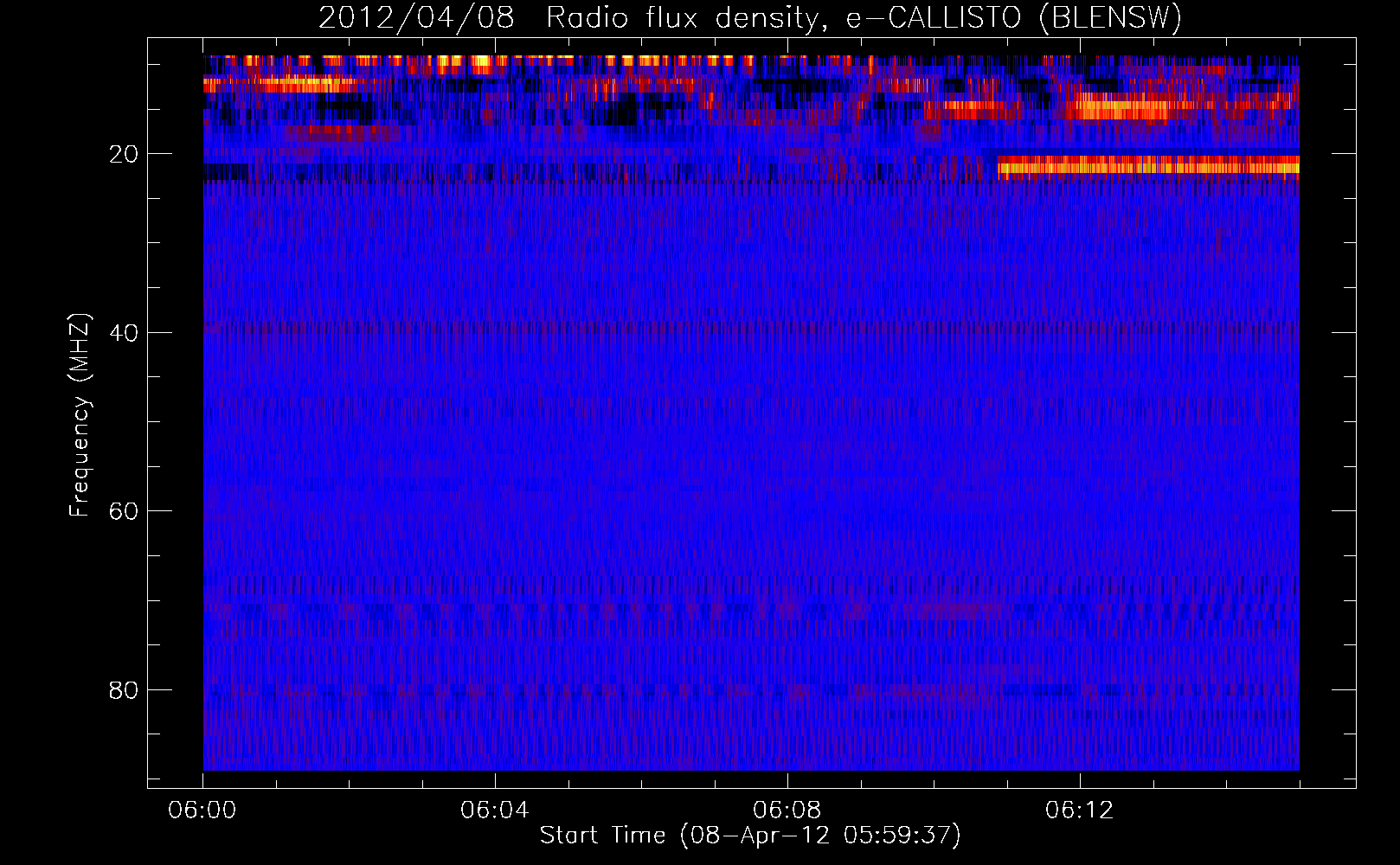Click the 40 MHz frequency tick label
The width and height of the screenshot is (1400, 865).
click(124, 333)
